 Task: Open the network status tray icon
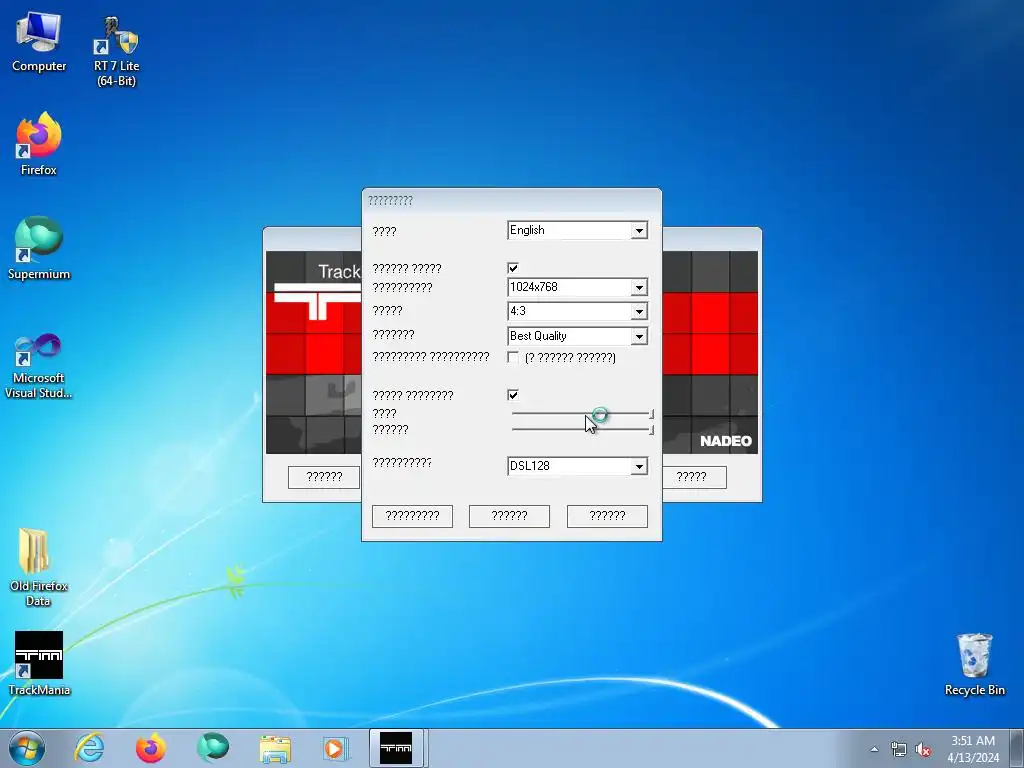[x=899, y=750]
